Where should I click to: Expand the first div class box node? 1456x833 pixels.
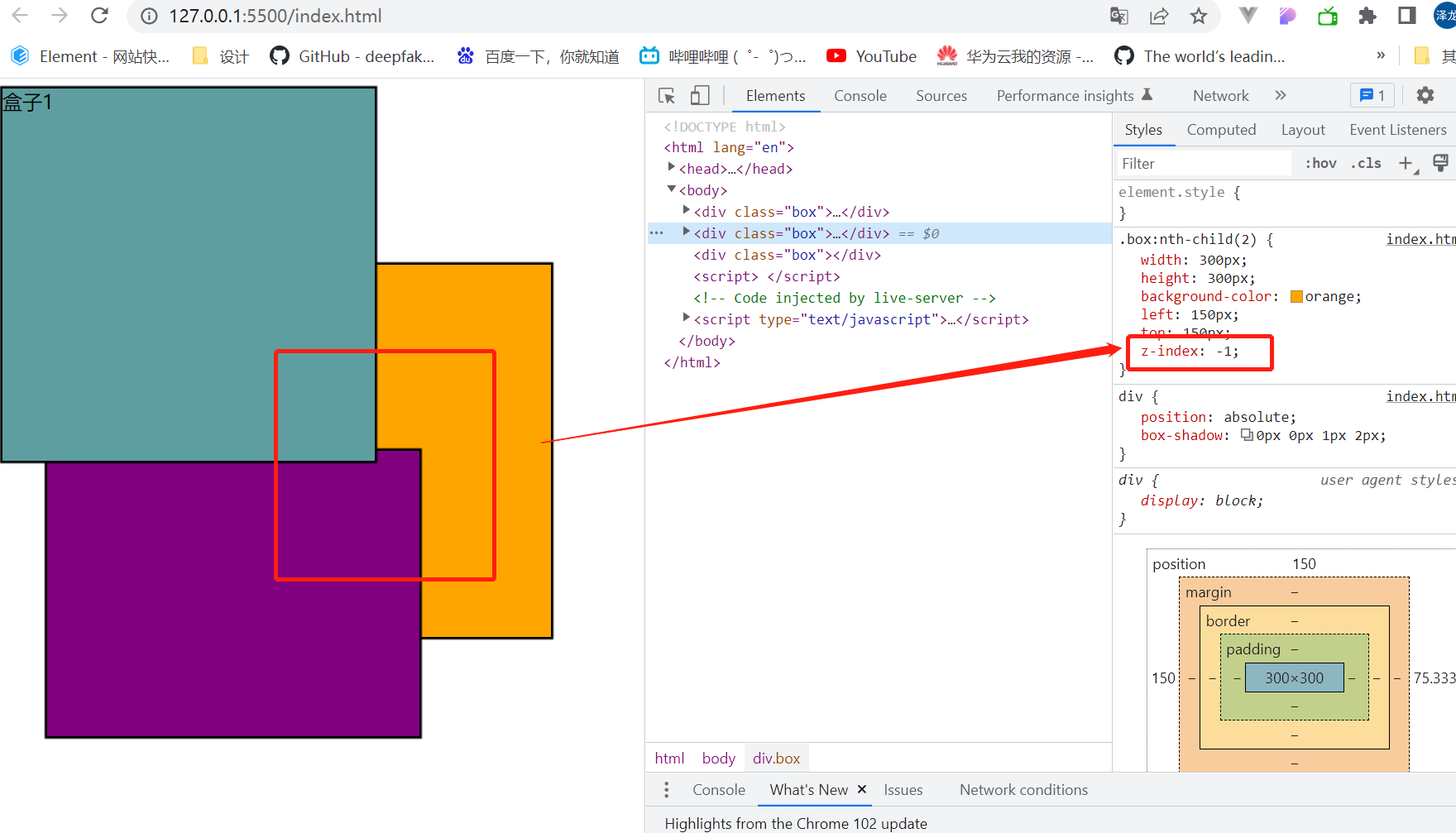686,211
